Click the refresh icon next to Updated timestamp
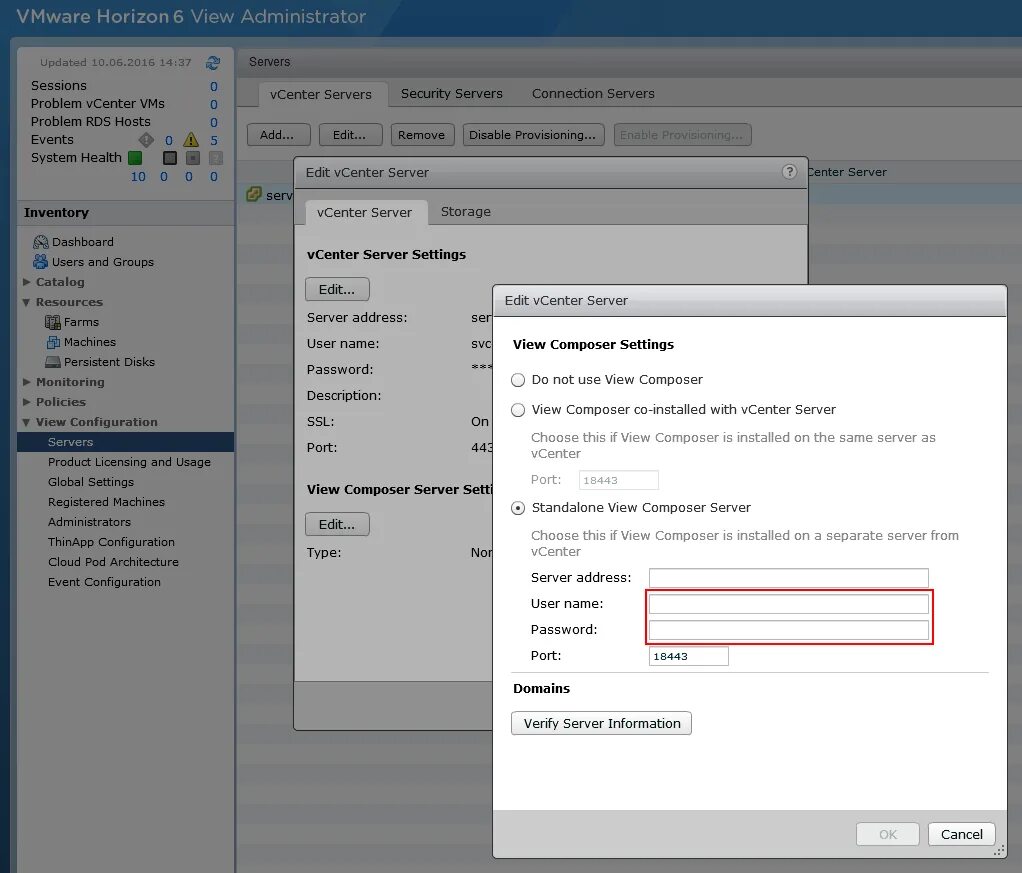The width and height of the screenshot is (1022, 873). (x=213, y=63)
